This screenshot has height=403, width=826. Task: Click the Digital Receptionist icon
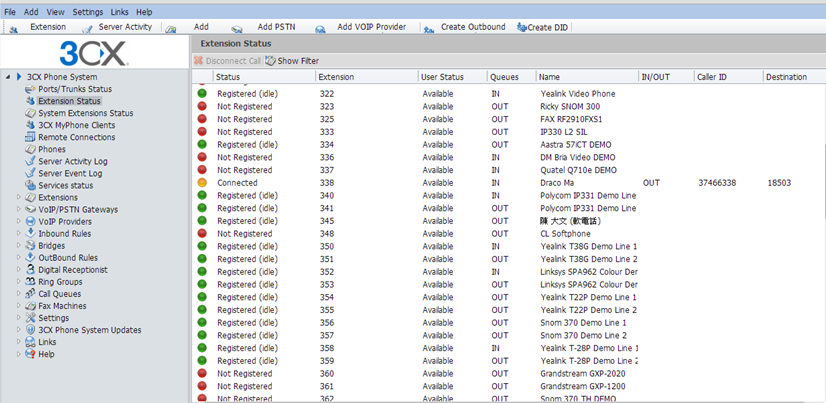pyautogui.click(x=30, y=270)
